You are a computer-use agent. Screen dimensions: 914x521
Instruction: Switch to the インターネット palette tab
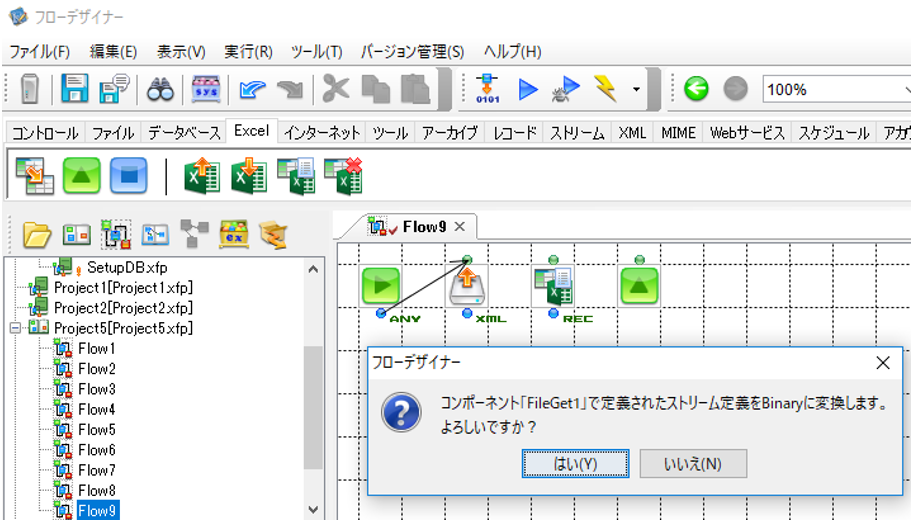click(322, 133)
